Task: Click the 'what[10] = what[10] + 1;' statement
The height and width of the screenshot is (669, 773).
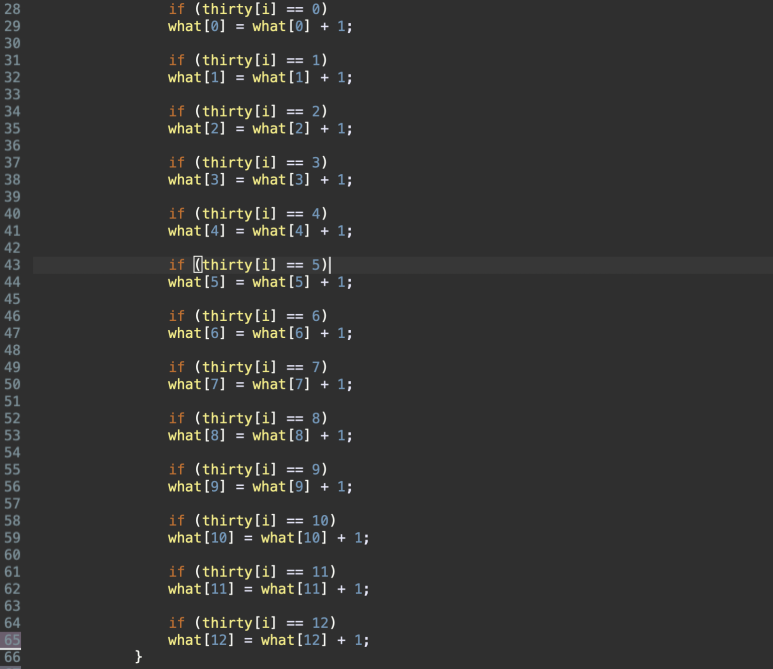Action: coord(269,538)
